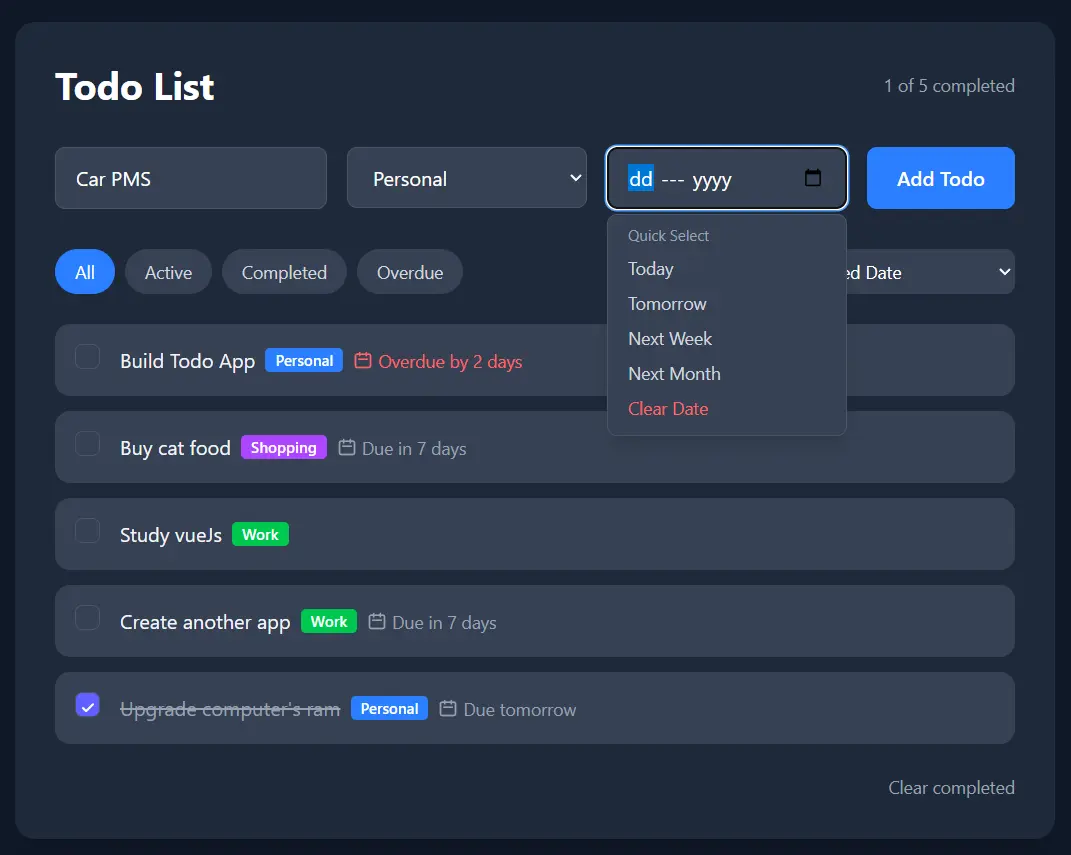Open the Personal category dropdown
1071x855 pixels.
click(467, 178)
